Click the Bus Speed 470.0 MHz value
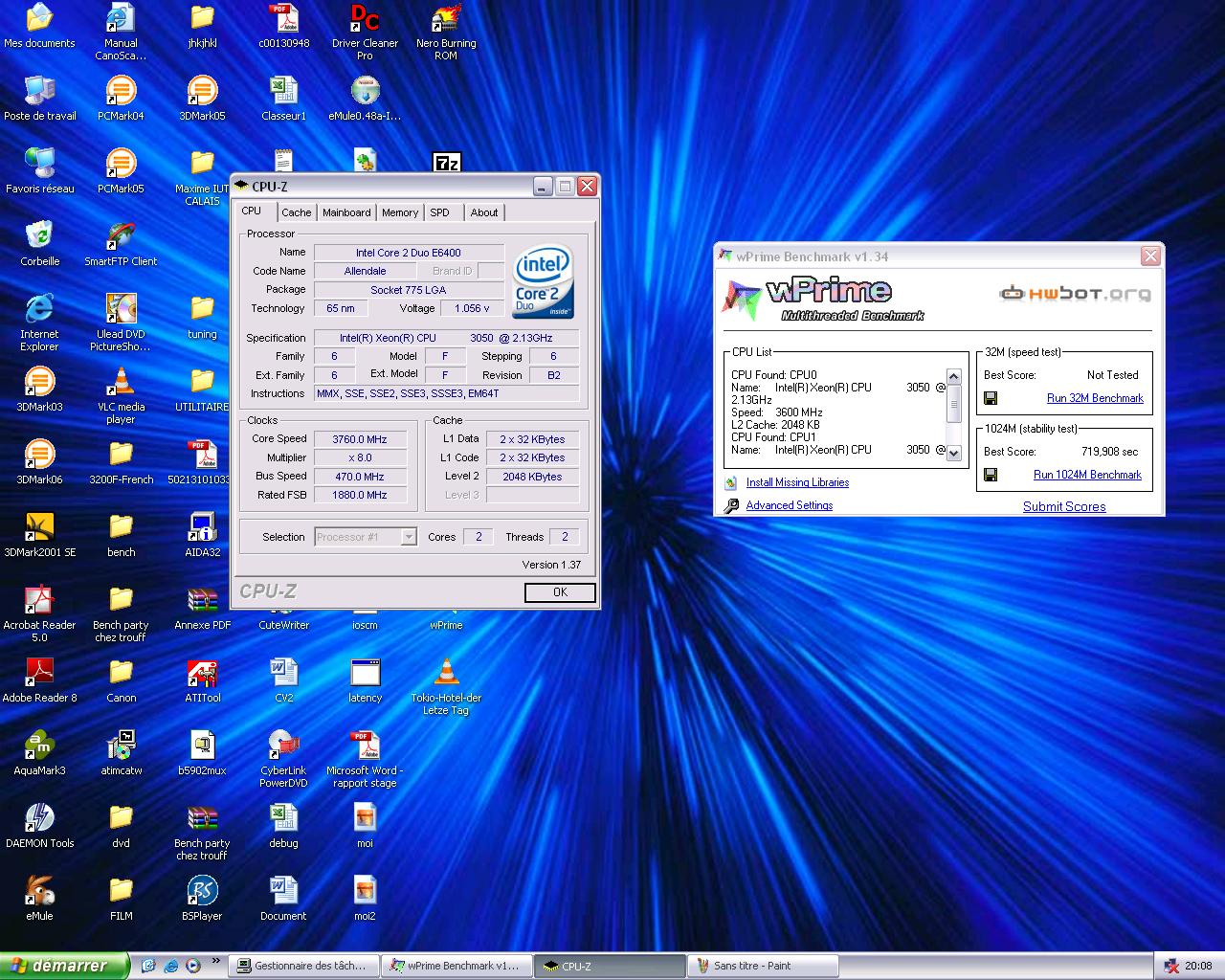Viewport: 1225px width, 980px height. (360, 477)
